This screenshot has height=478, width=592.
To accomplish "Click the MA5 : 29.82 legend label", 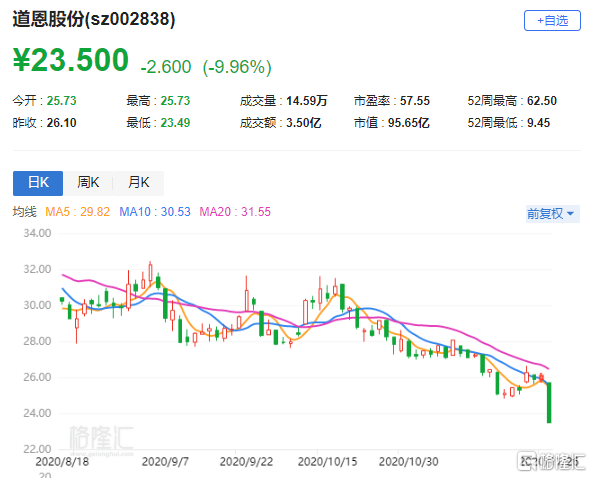I will point(77,212).
